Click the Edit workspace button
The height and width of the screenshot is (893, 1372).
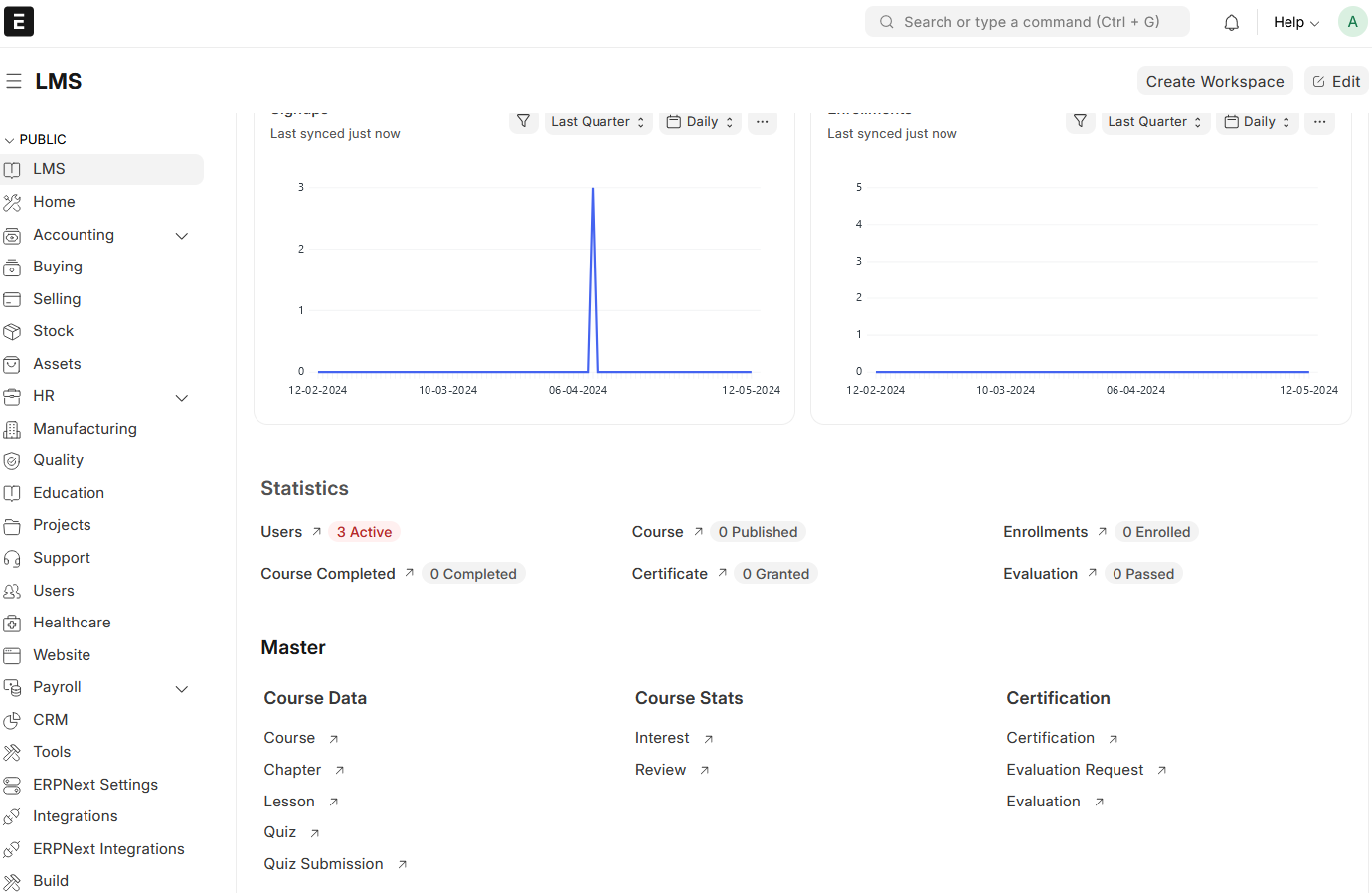pos(1336,82)
